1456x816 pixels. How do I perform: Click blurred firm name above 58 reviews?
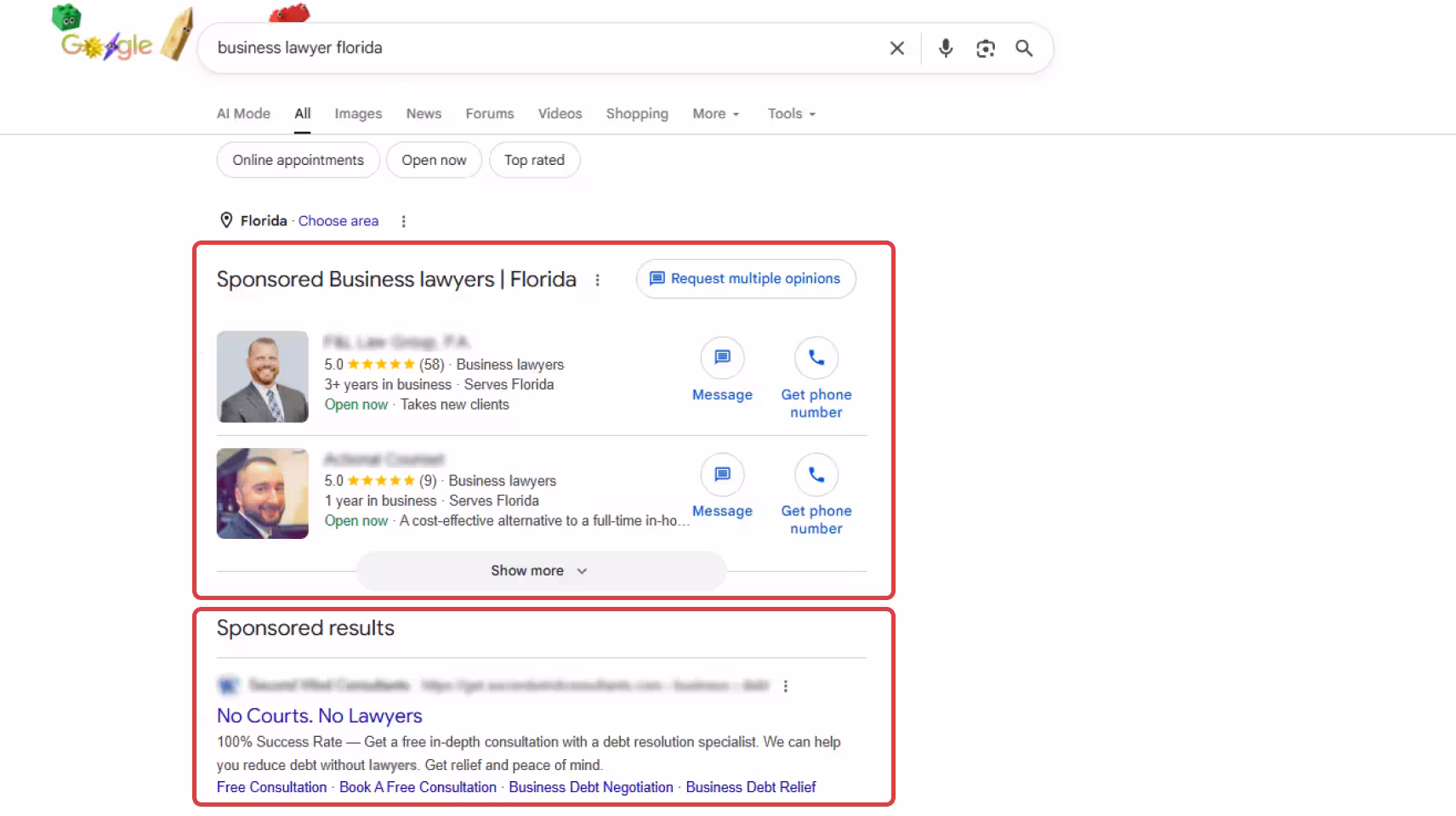point(397,342)
